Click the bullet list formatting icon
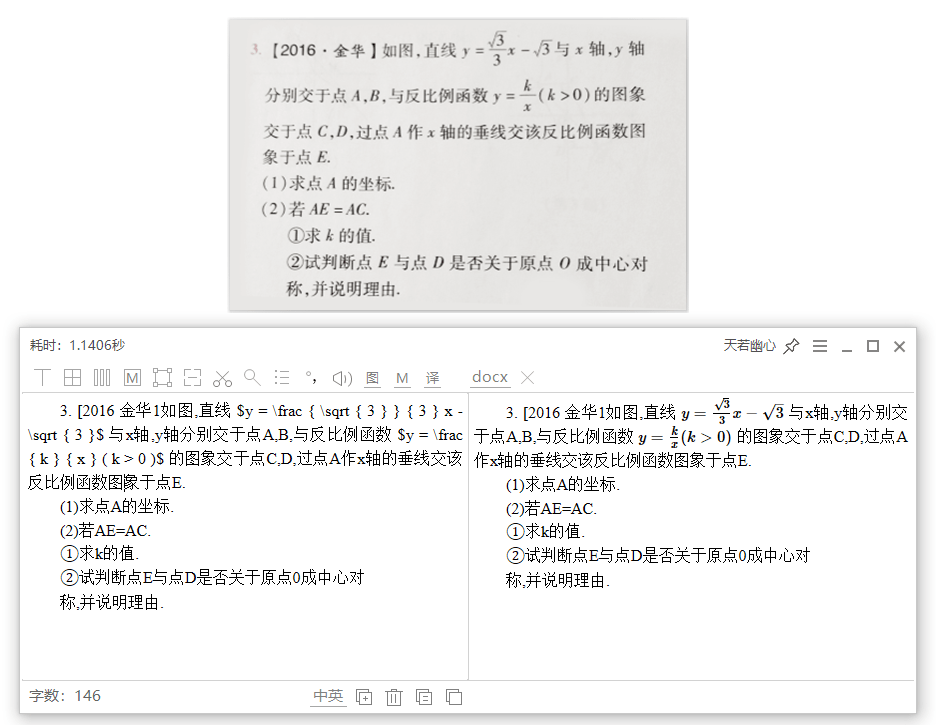Viewport: 936px width, 725px height. pos(282,377)
